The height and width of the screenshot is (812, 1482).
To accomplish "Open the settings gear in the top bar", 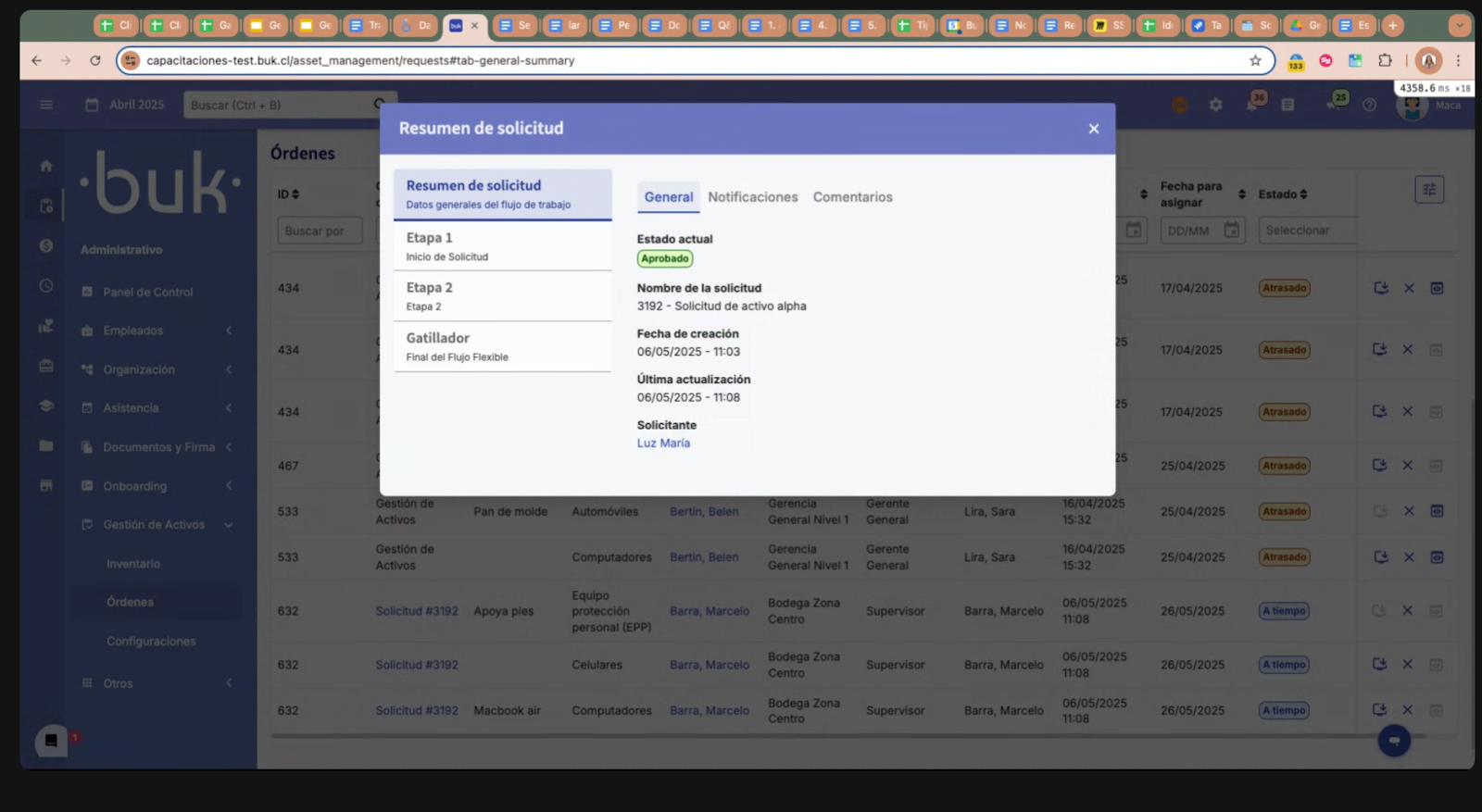I will 1215,106.
